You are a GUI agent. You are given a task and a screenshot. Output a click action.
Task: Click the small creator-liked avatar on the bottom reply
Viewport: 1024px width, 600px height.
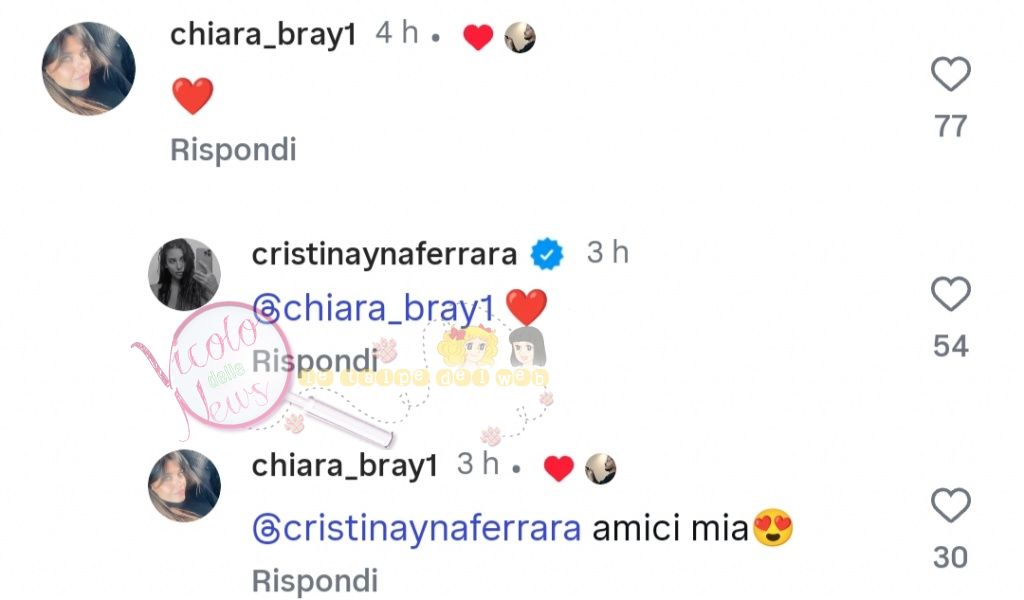pyautogui.click(x=600, y=469)
